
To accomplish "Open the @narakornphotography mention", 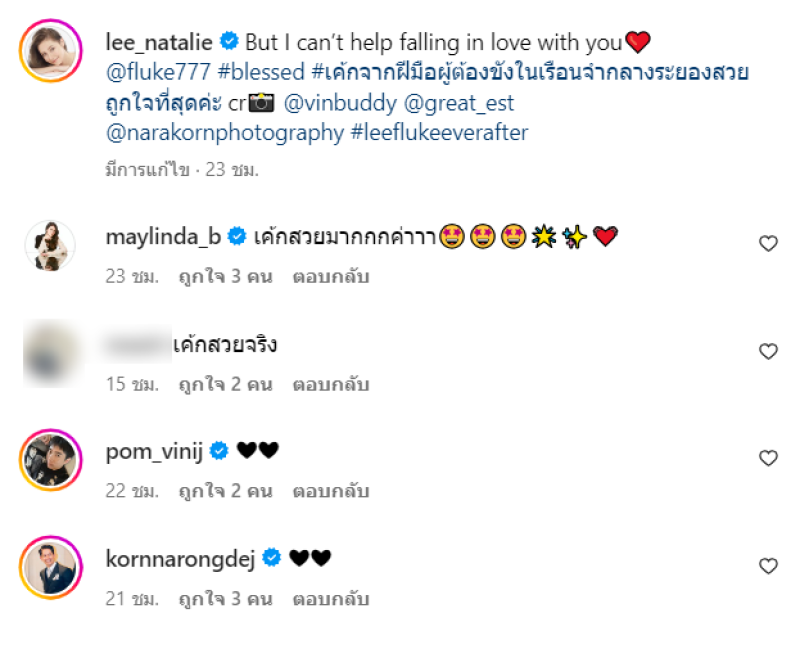I will coord(224,132).
